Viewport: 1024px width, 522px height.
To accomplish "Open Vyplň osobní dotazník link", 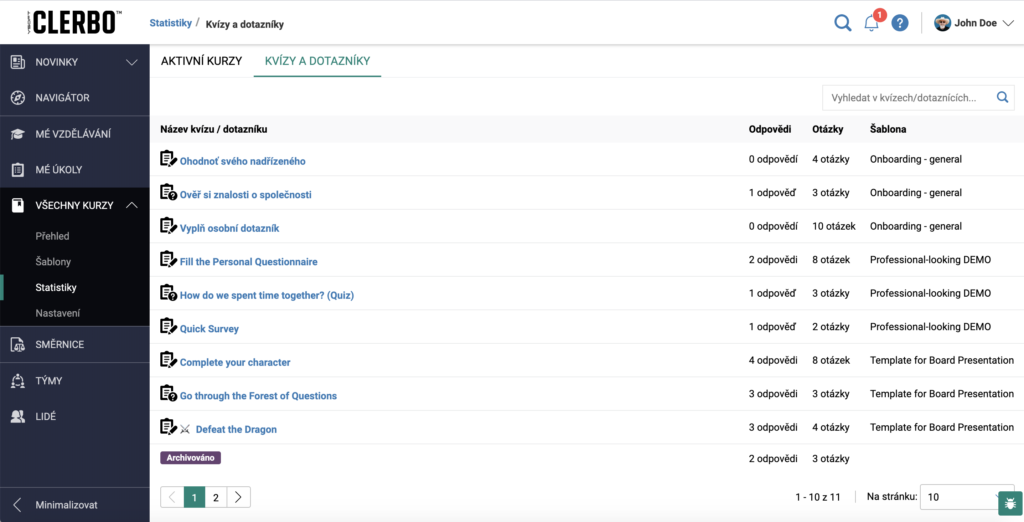I will coord(229,229).
